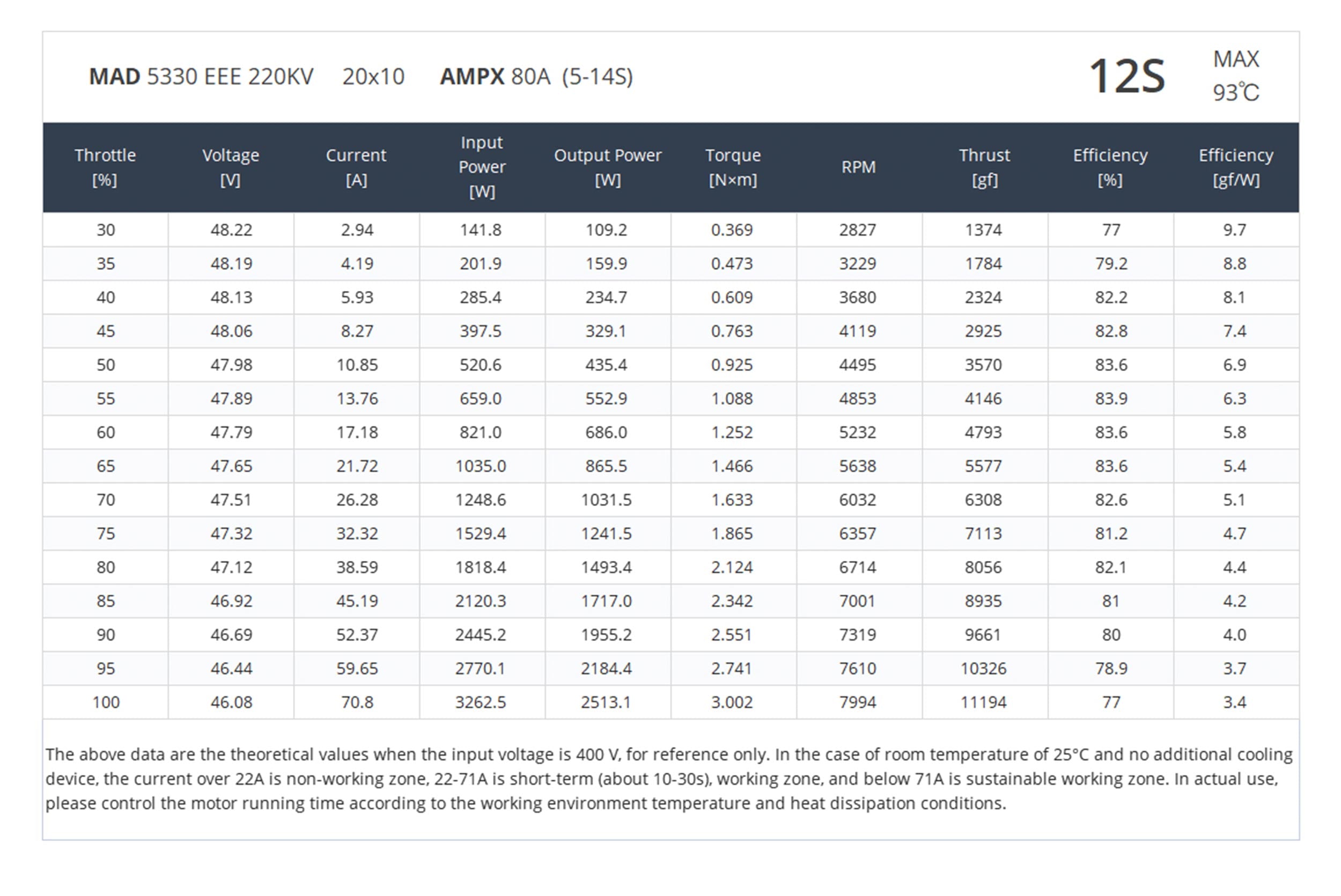Image resolution: width=1341 pixels, height=896 pixels.
Task: Click the large 12S label
Action: (x=1126, y=76)
